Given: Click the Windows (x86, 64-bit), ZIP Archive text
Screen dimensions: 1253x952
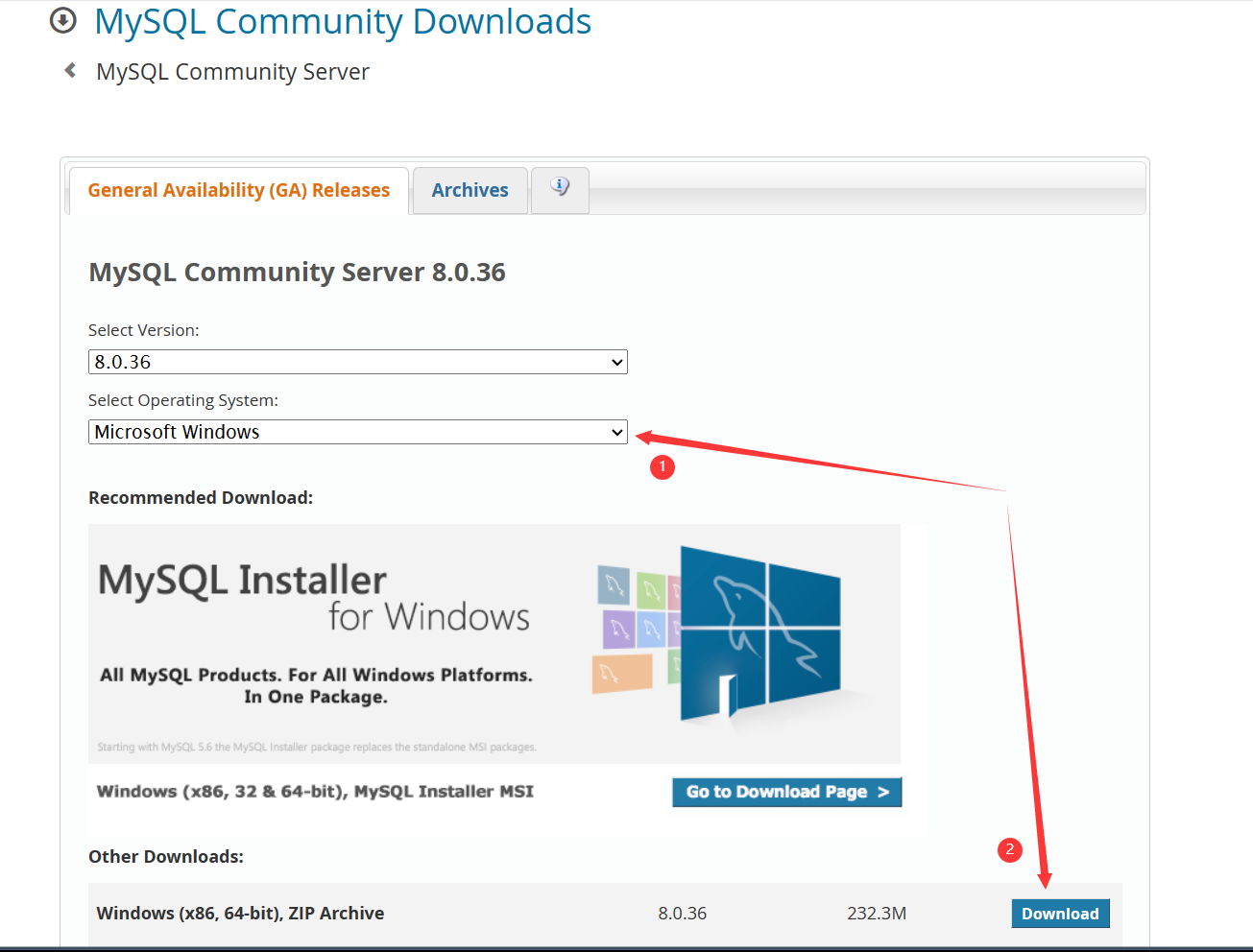Looking at the screenshot, I should [240, 914].
